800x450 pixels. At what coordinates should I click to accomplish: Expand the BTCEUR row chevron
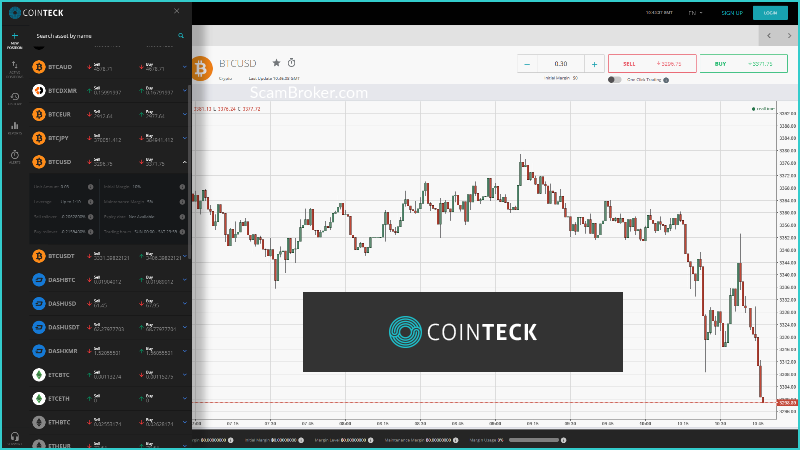pyautogui.click(x=185, y=114)
